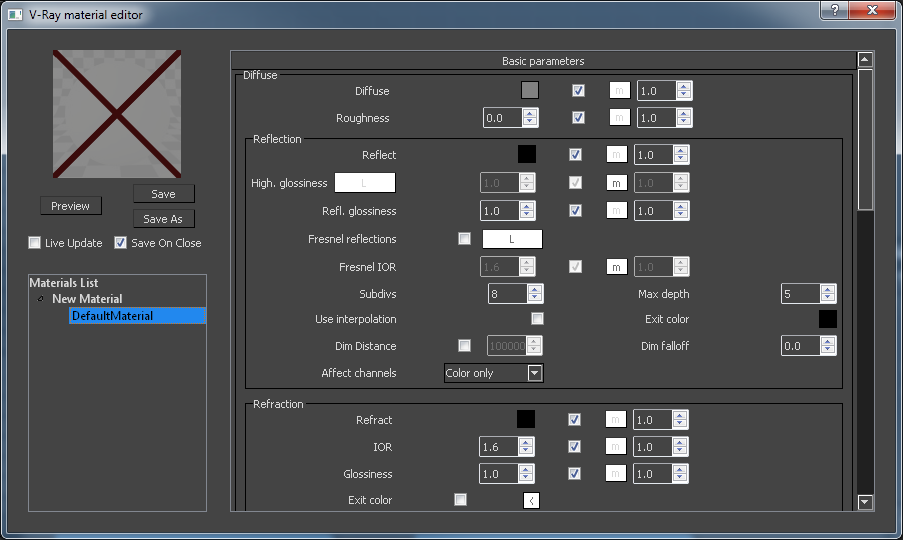Open the Affect channels dropdown
The image size is (903, 540).
click(x=494, y=373)
